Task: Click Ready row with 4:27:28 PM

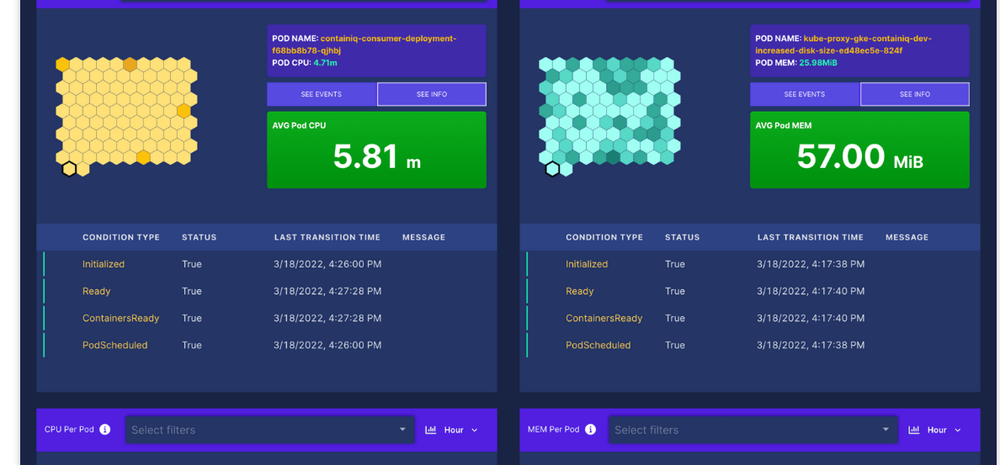Action: (267, 291)
